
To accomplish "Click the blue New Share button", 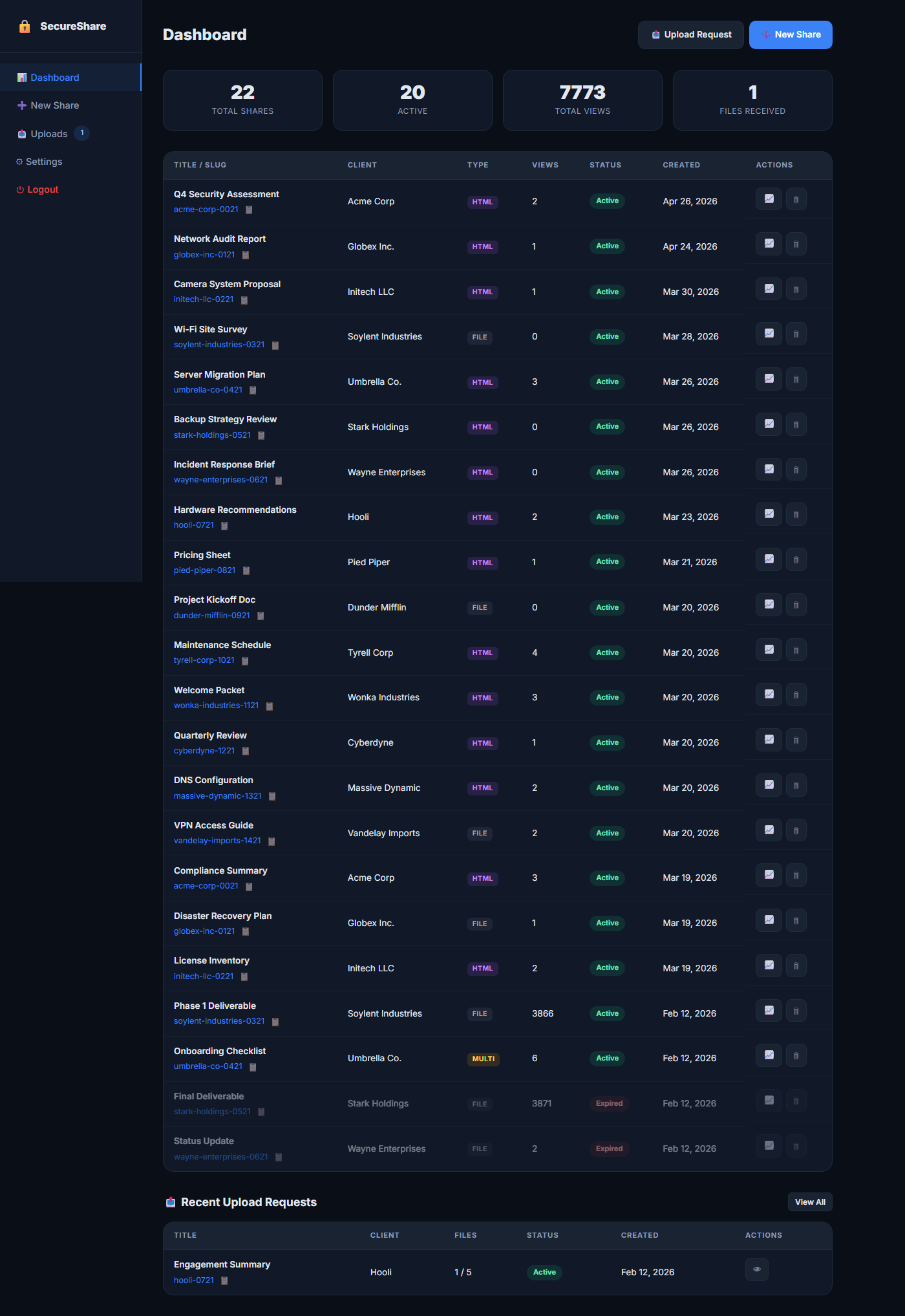I will [x=791, y=35].
